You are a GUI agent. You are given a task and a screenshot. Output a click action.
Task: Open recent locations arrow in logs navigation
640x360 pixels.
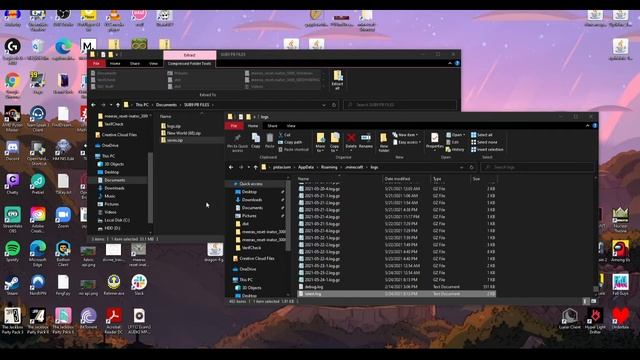(x=249, y=167)
